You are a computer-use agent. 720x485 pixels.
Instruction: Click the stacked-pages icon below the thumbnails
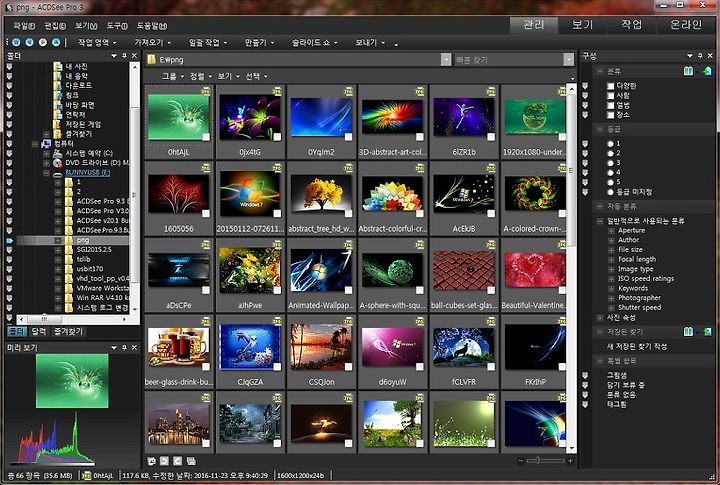(x=191, y=461)
